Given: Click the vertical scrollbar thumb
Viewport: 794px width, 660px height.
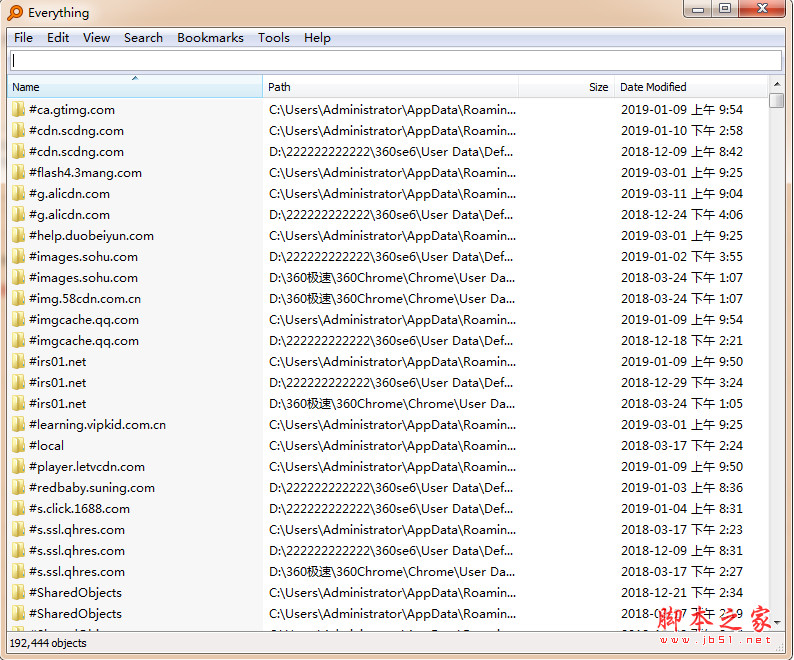Looking at the screenshot, I should (776, 100).
